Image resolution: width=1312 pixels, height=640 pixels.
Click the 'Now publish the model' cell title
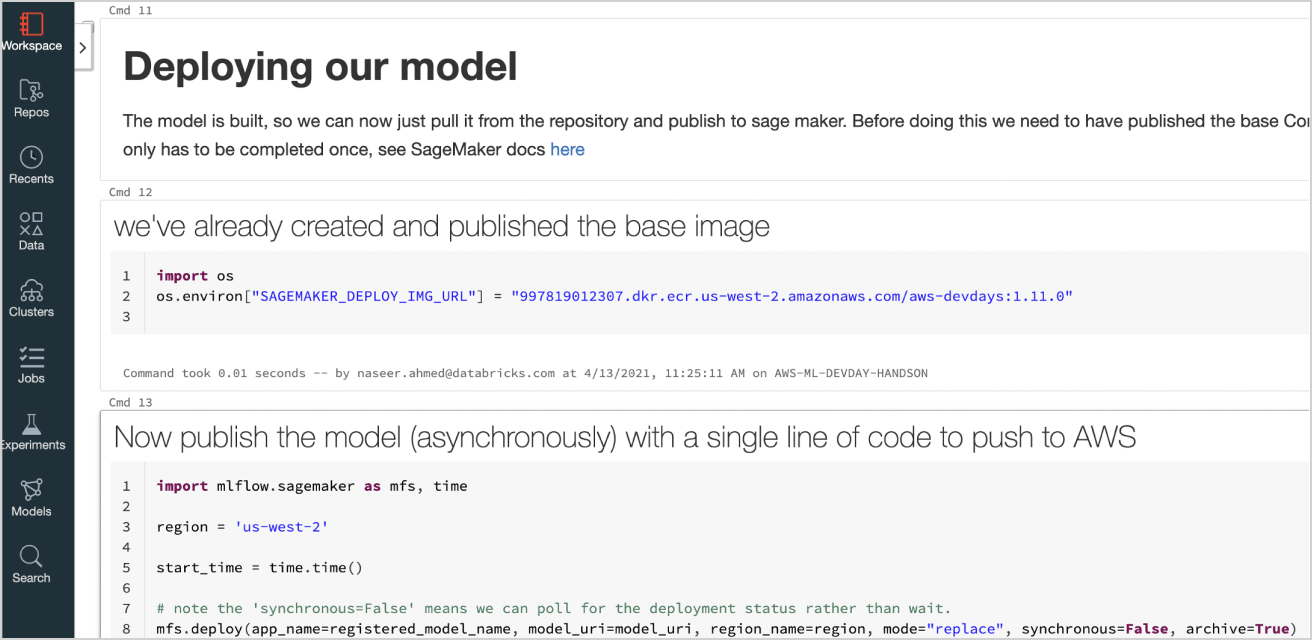pyautogui.click(x=624, y=437)
